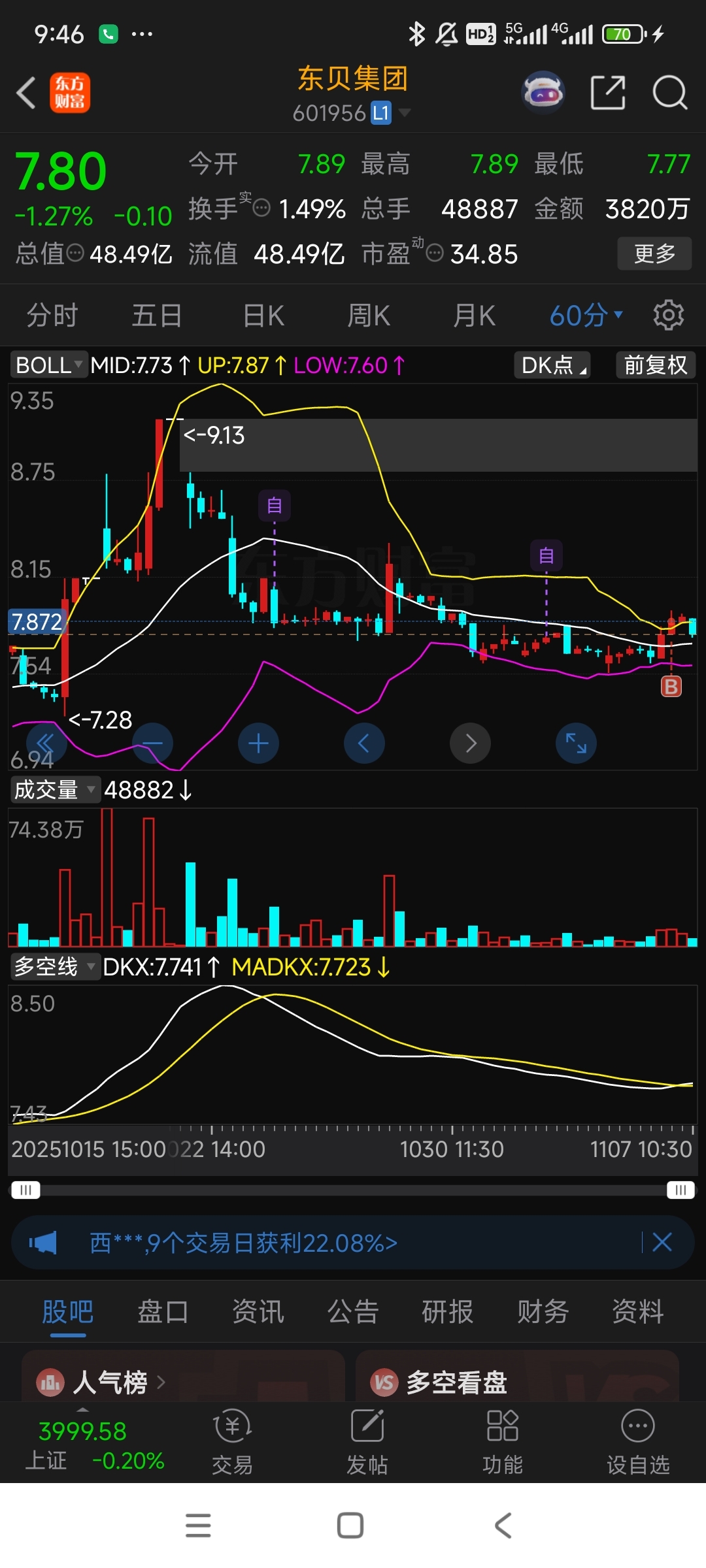The width and height of the screenshot is (706, 1568).
Task: Grab the right time-range slider handle
Action: [681, 1190]
